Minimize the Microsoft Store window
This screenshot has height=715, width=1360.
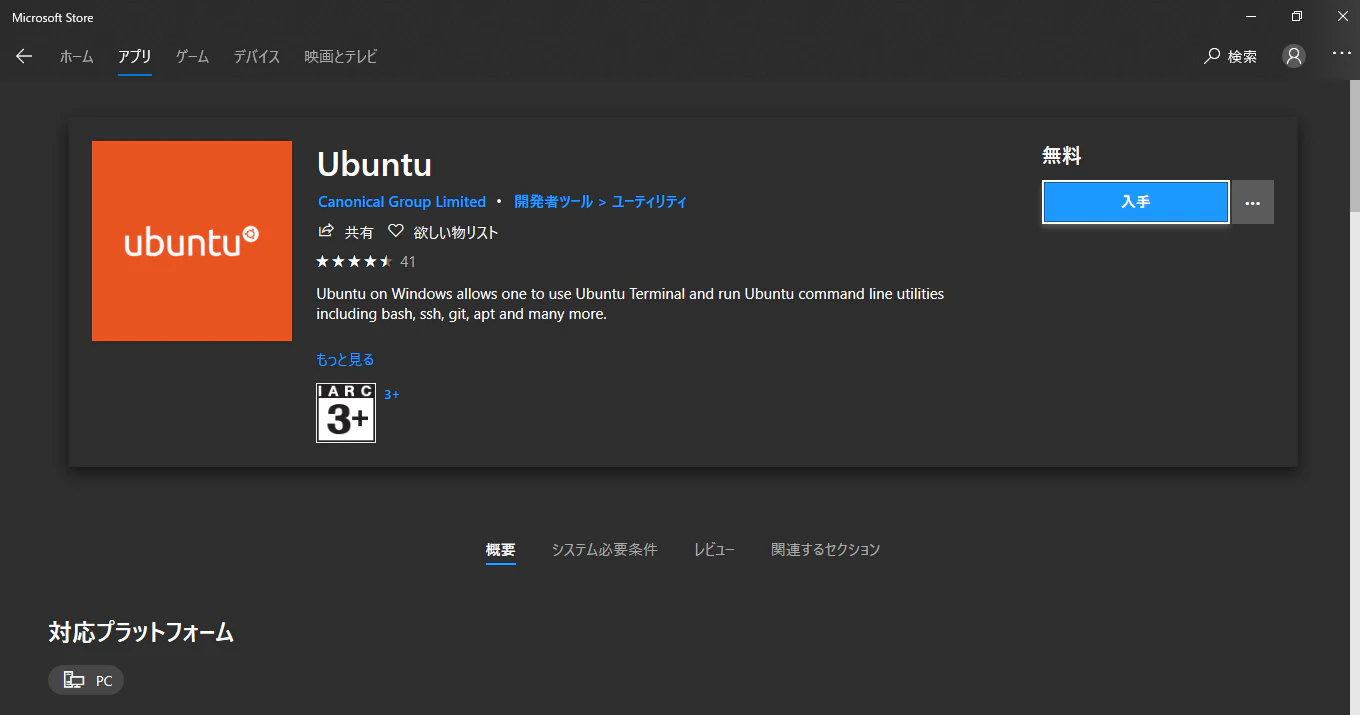point(1251,16)
